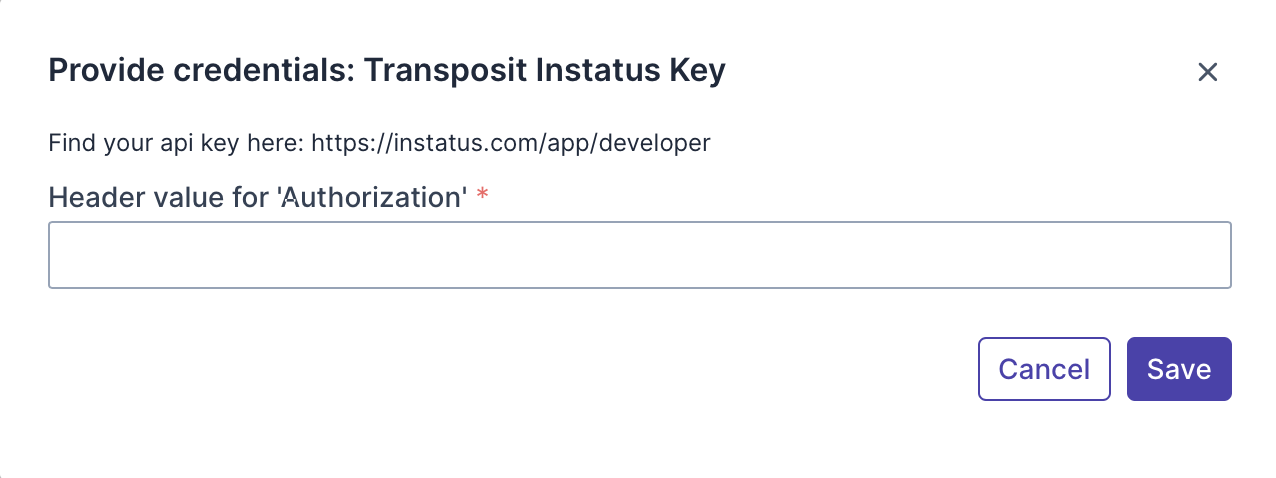
Task: Focus the Authorization header value field
Action: click(639, 255)
